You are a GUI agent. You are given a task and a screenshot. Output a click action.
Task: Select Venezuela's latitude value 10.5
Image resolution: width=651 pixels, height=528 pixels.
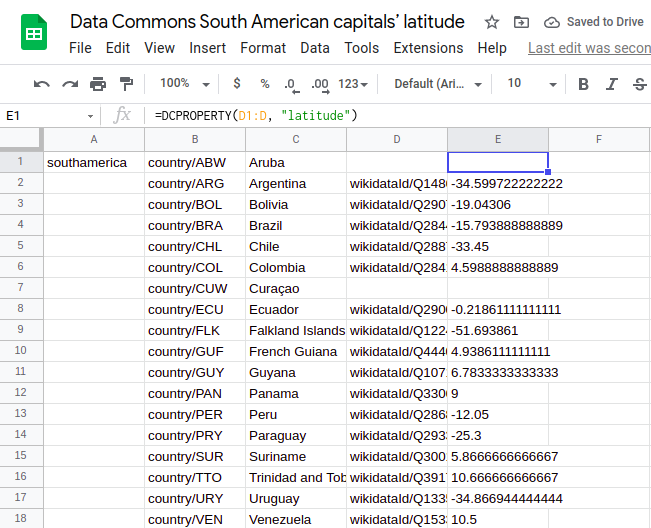tap(498, 519)
